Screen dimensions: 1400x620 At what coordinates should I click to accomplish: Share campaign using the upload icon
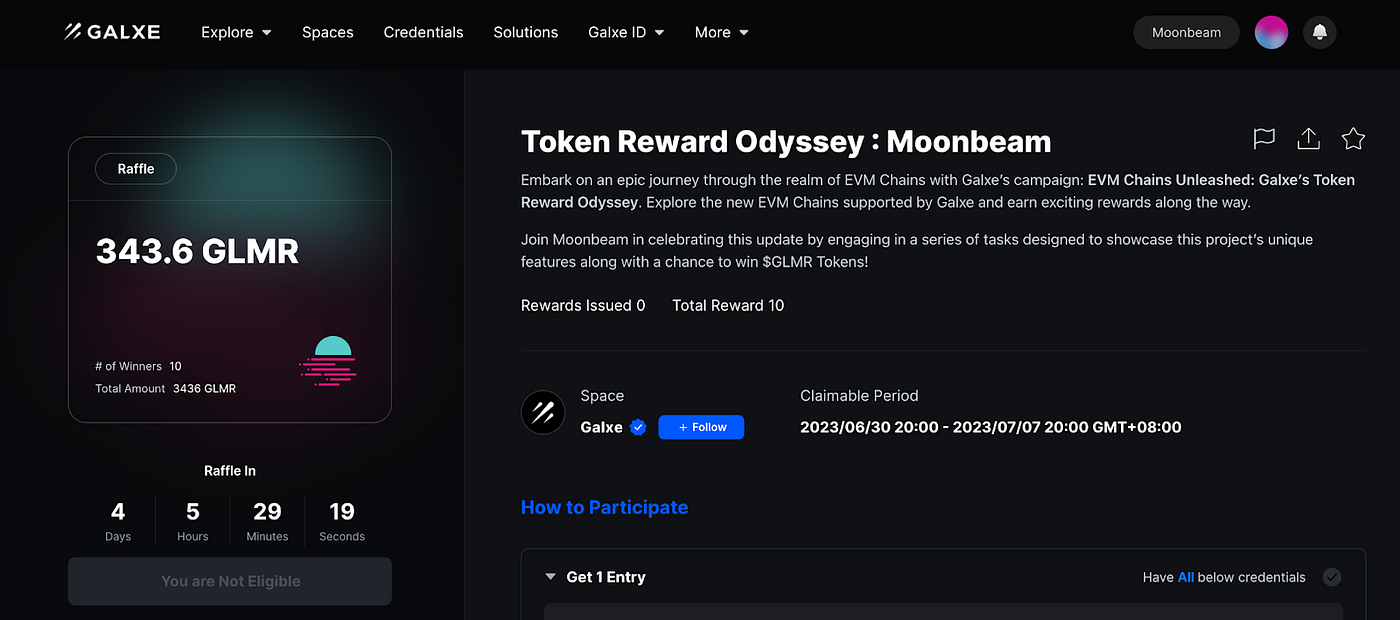click(x=1308, y=139)
